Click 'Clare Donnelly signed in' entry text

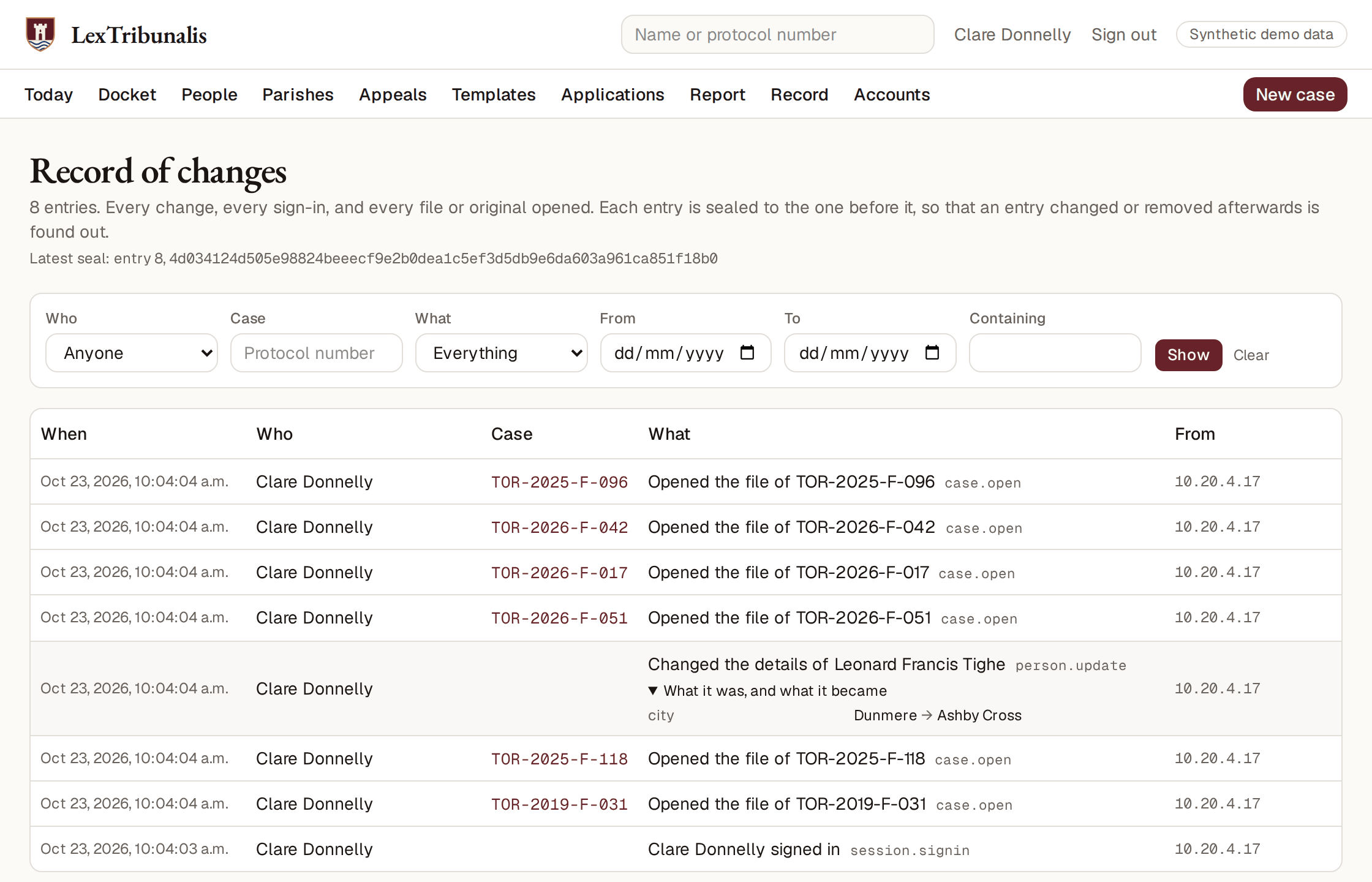[x=744, y=849]
